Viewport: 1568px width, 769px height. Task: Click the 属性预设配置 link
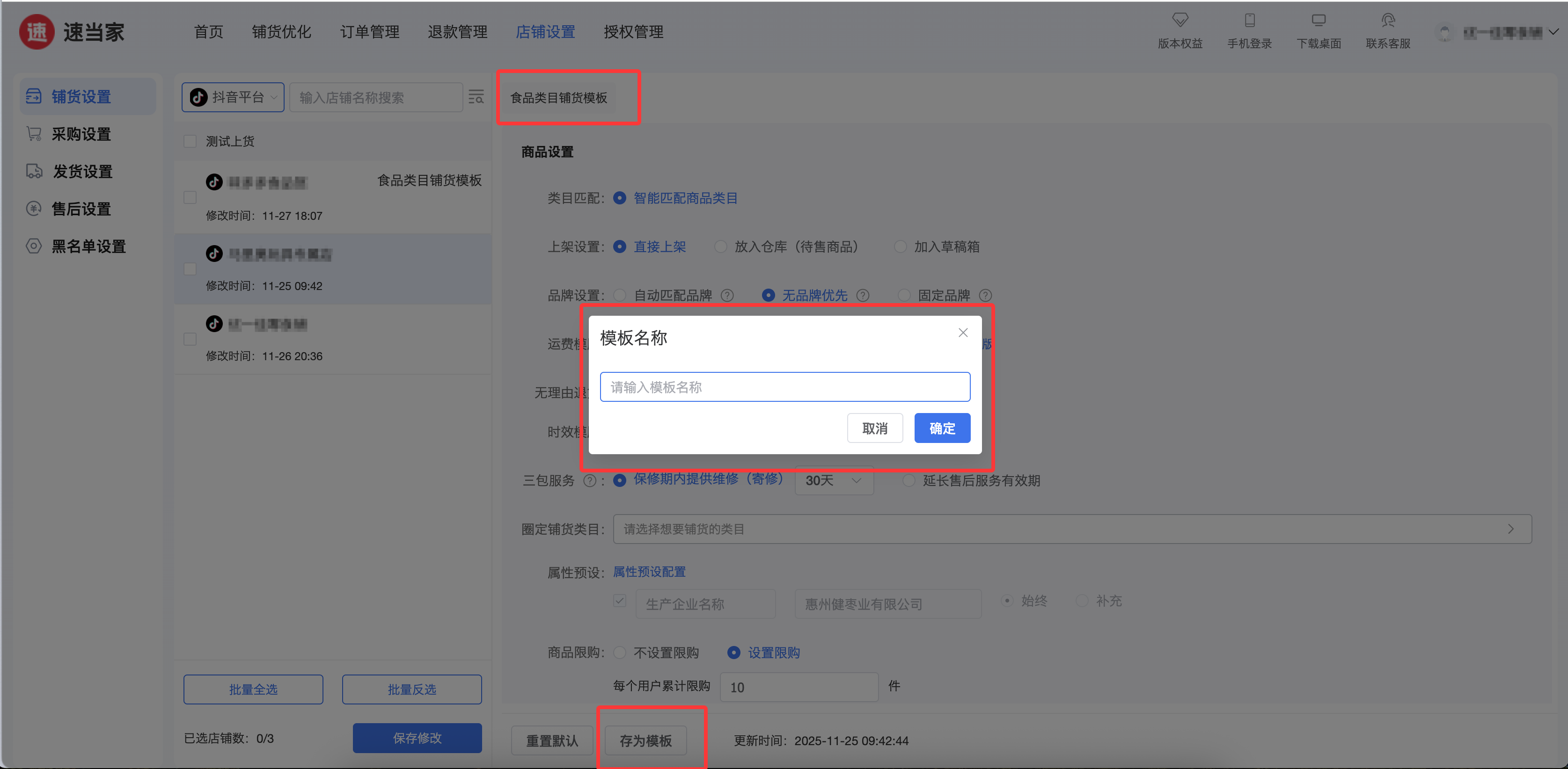coord(649,571)
